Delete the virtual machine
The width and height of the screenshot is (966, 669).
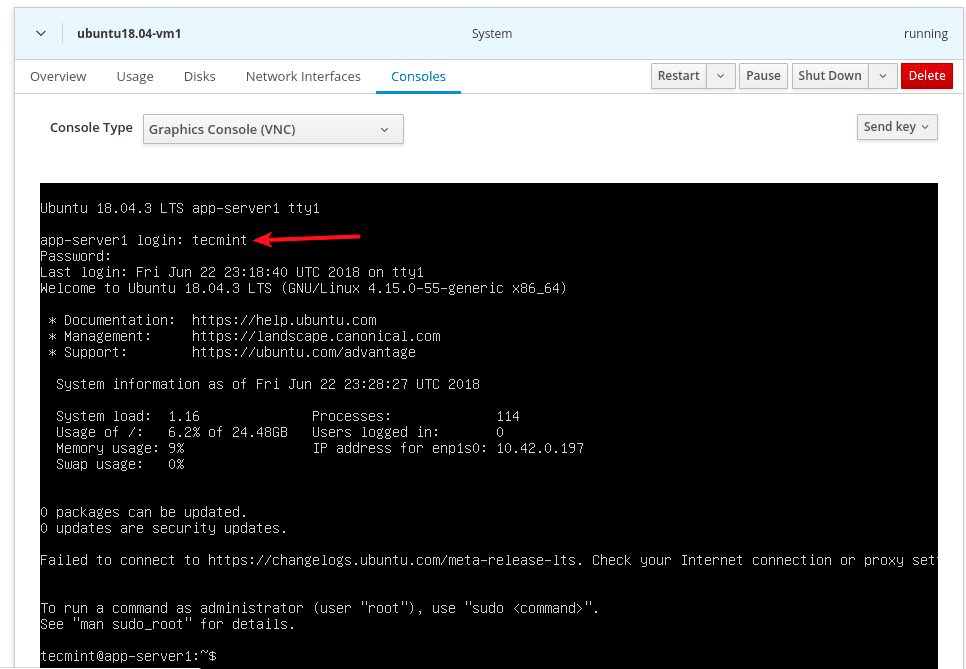click(x=926, y=75)
